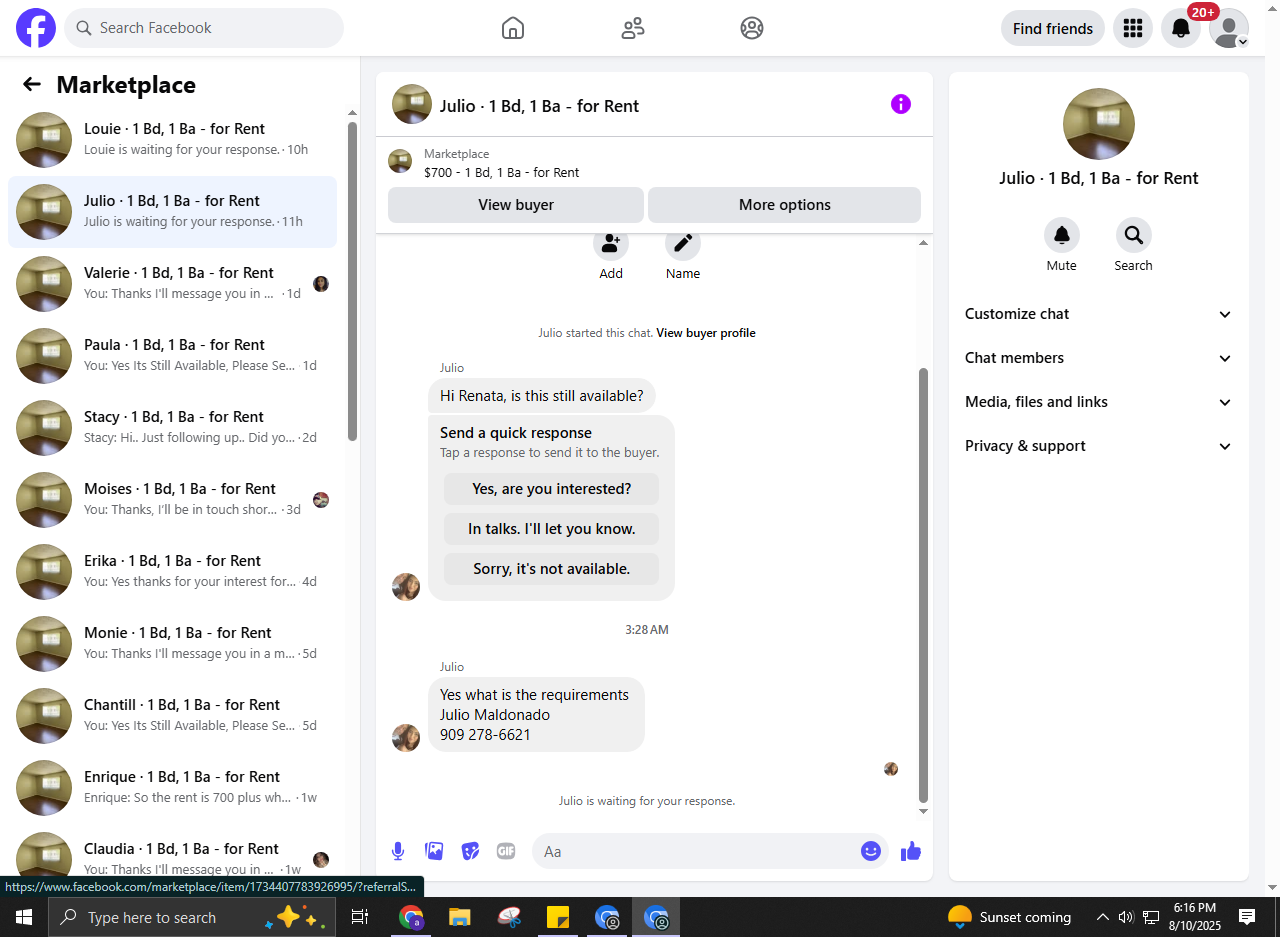
Task: Send quick response Sorry, it's not available.
Action: 552,569
